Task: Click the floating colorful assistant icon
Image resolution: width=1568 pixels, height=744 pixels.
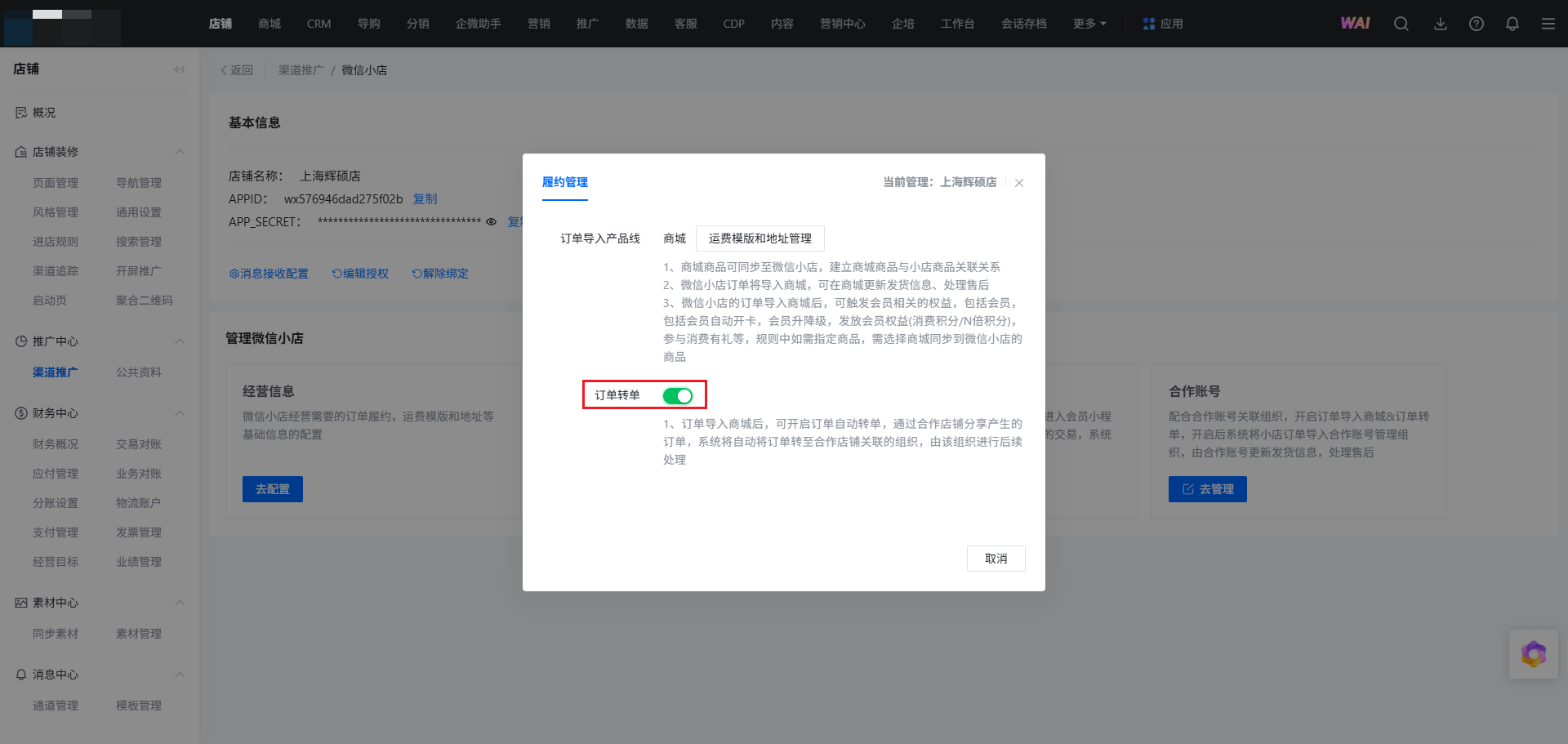Action: point(1533,653)
